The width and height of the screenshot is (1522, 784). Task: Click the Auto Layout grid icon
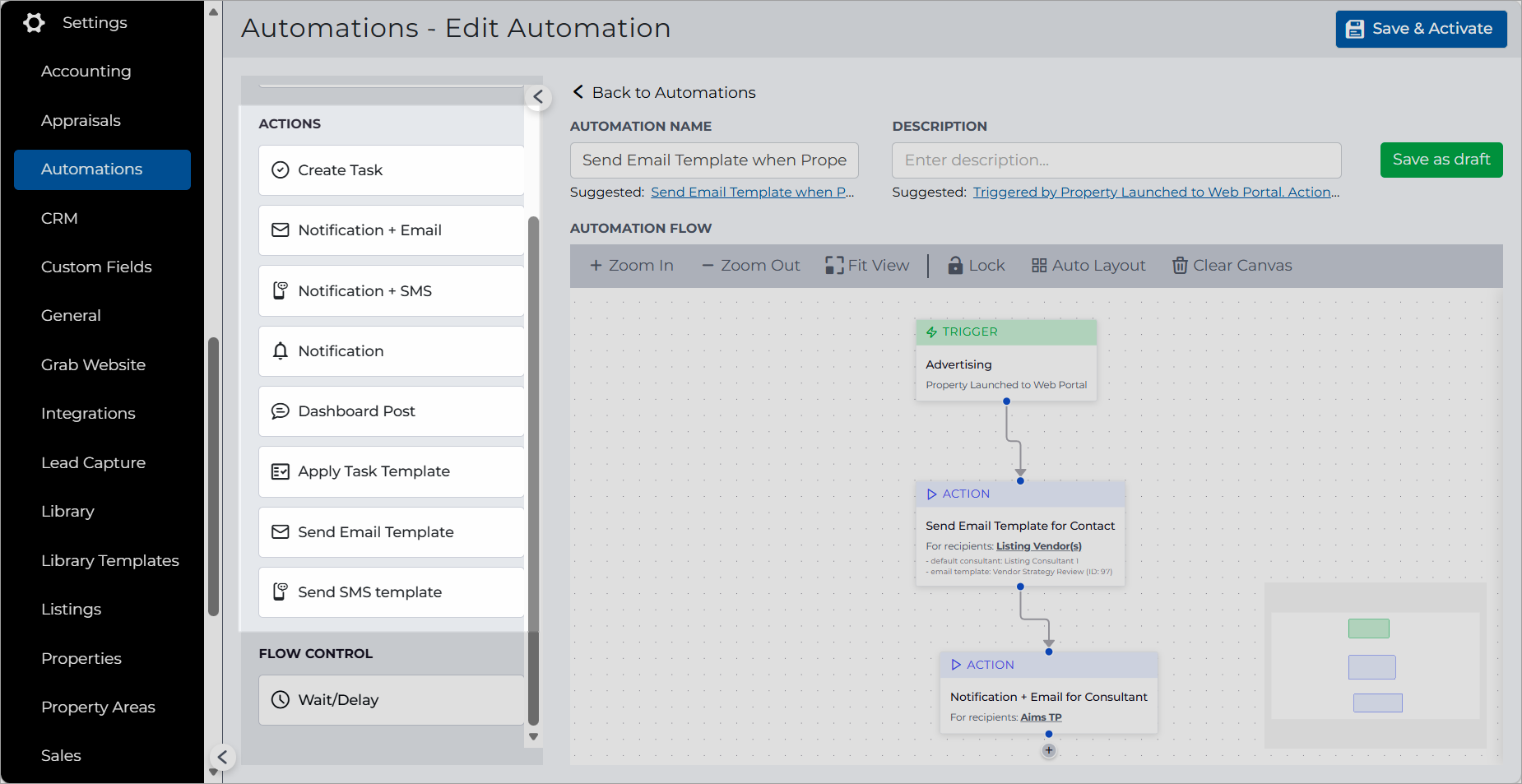tap(1039, 266)
